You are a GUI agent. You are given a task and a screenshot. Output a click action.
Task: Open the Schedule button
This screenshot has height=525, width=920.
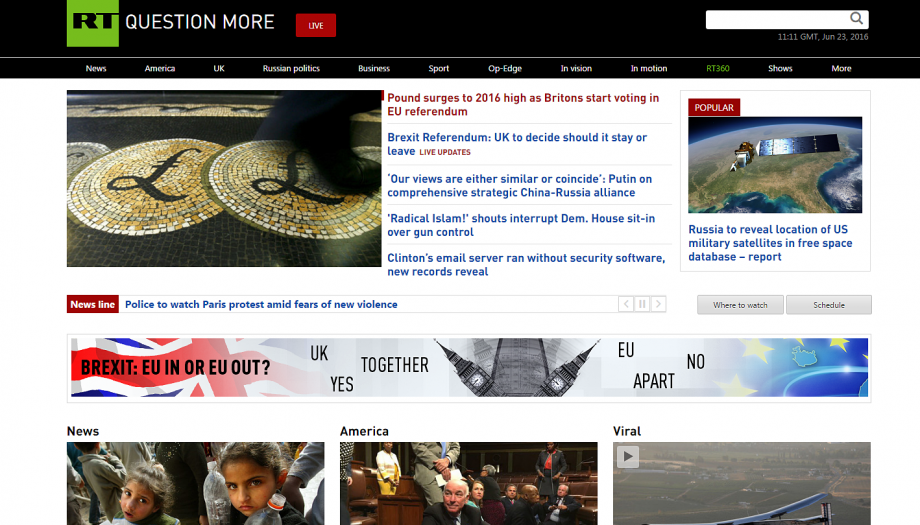click(828, 305)
